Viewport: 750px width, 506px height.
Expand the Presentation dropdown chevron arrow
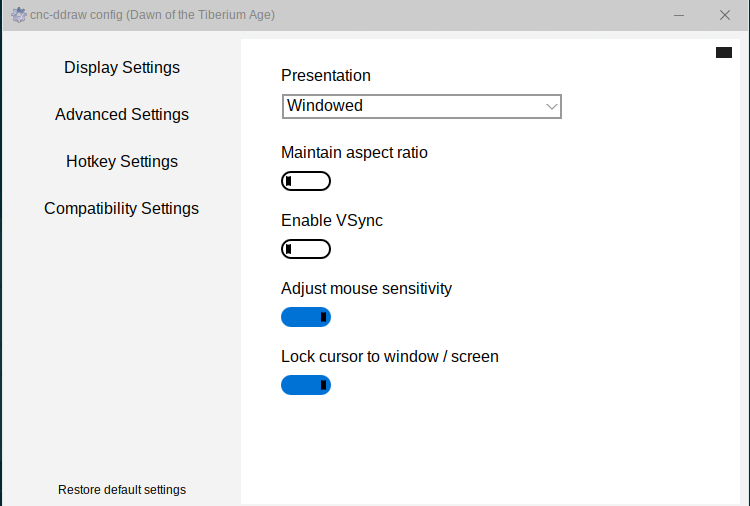[x=551, y=107]
